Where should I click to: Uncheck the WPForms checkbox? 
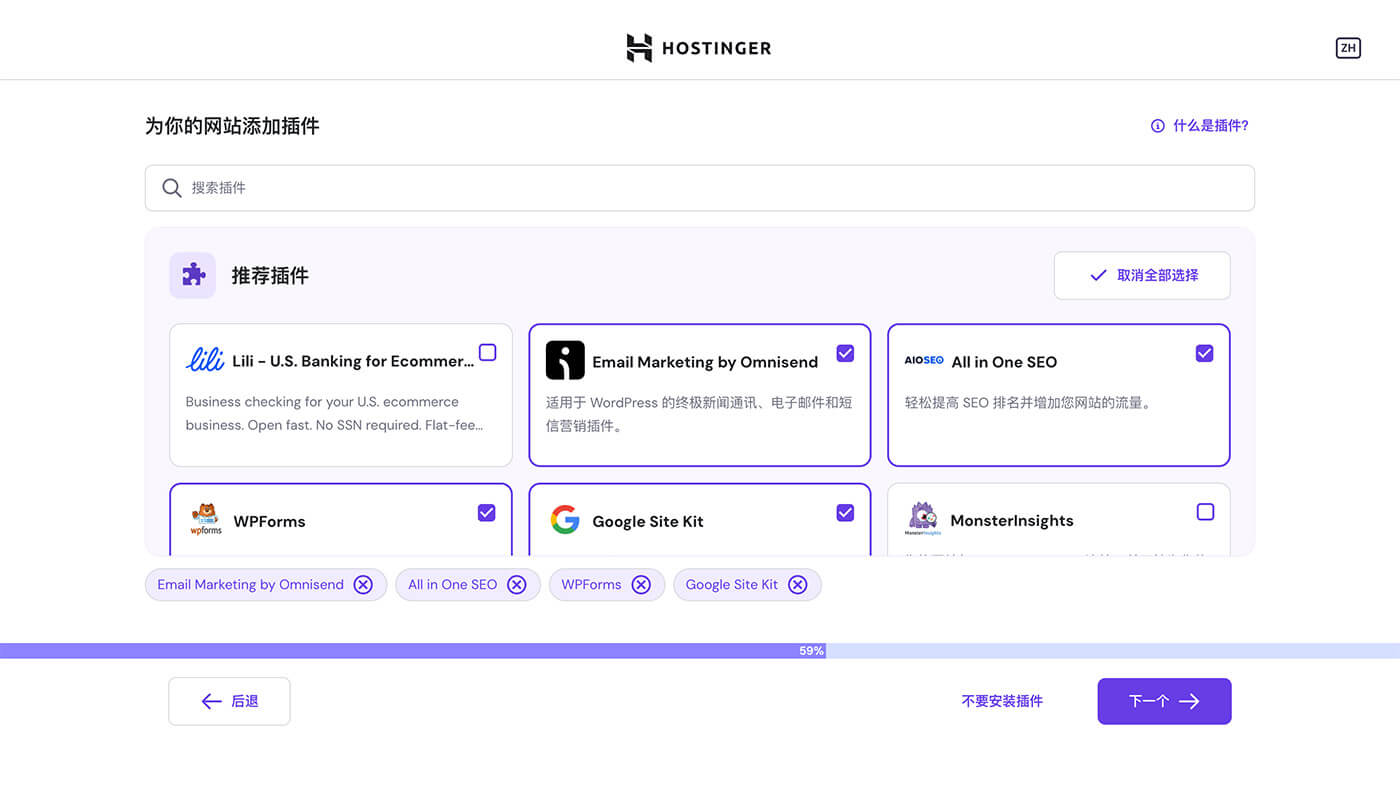tap(487, 512)
